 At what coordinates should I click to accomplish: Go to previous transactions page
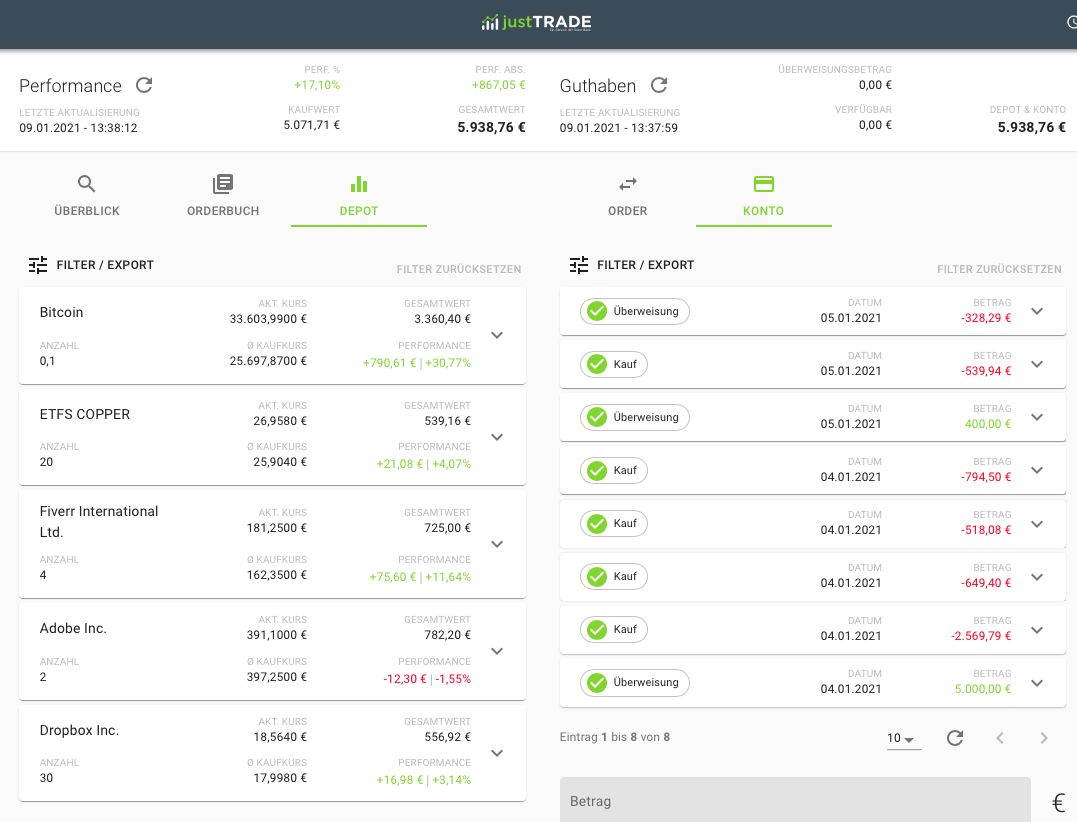tap(1000, 738)
